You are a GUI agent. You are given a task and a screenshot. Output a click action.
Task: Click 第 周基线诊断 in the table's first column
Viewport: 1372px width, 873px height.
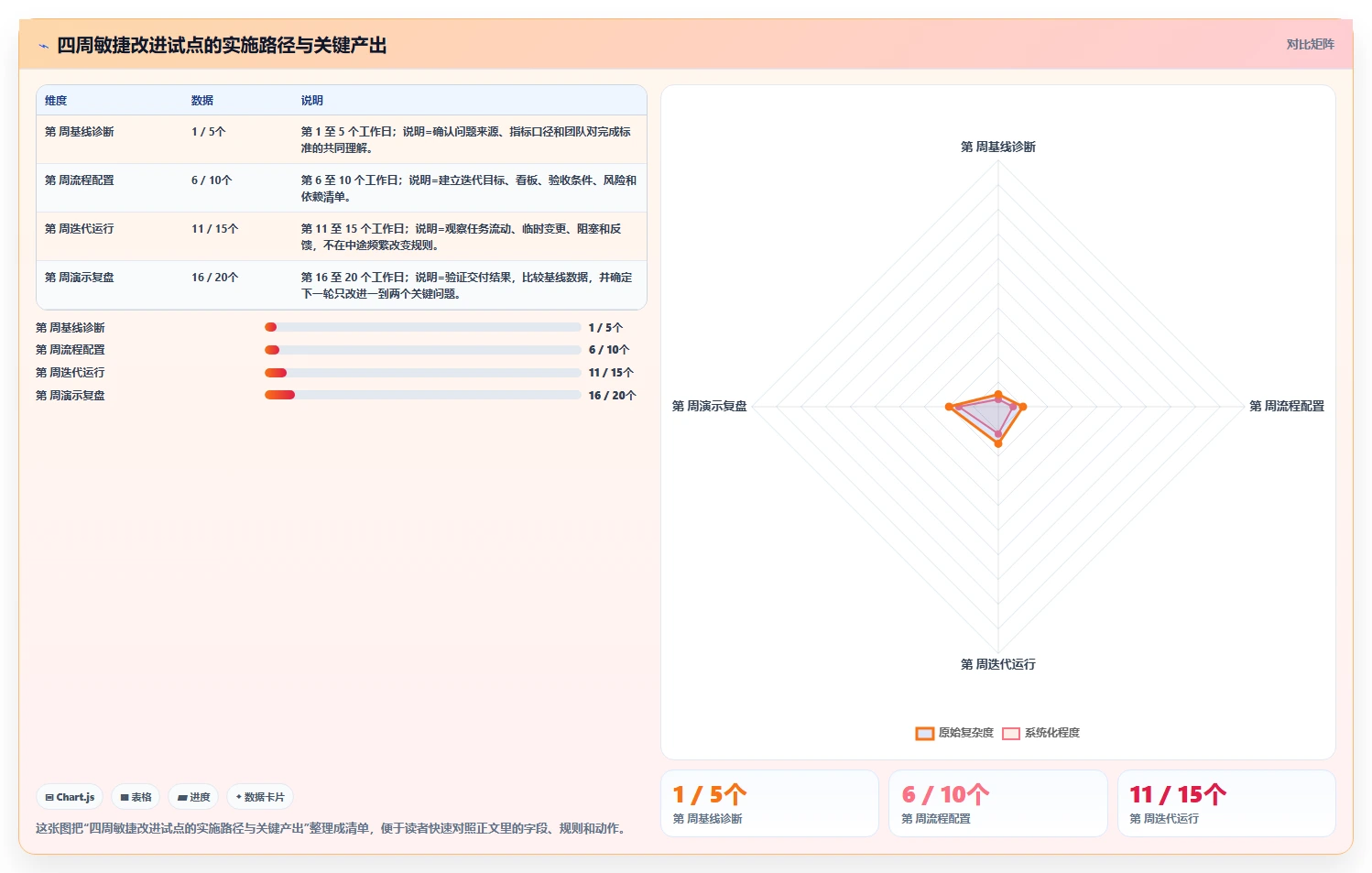coord(80,132)
